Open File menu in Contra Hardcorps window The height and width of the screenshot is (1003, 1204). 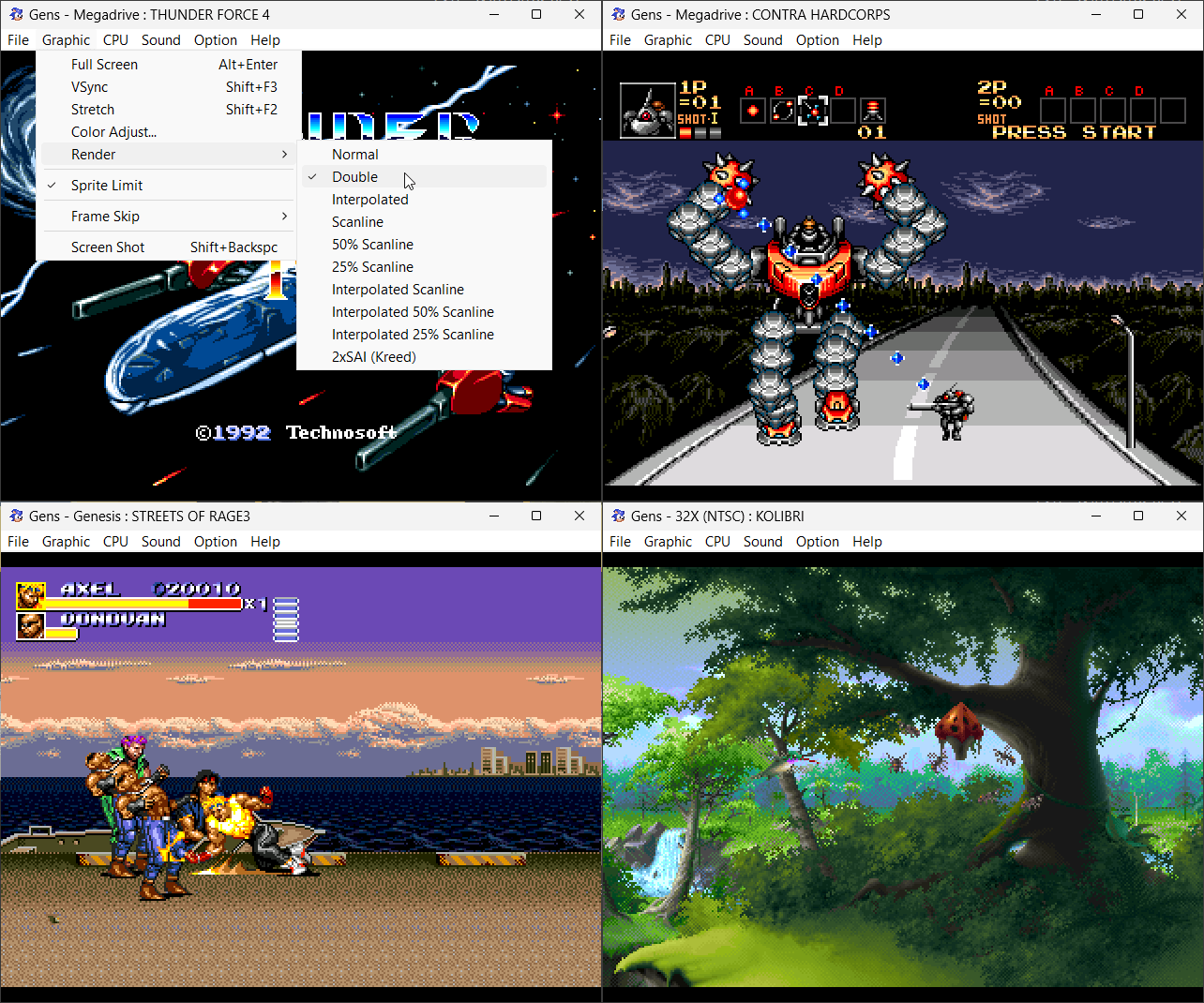[620, 39]
